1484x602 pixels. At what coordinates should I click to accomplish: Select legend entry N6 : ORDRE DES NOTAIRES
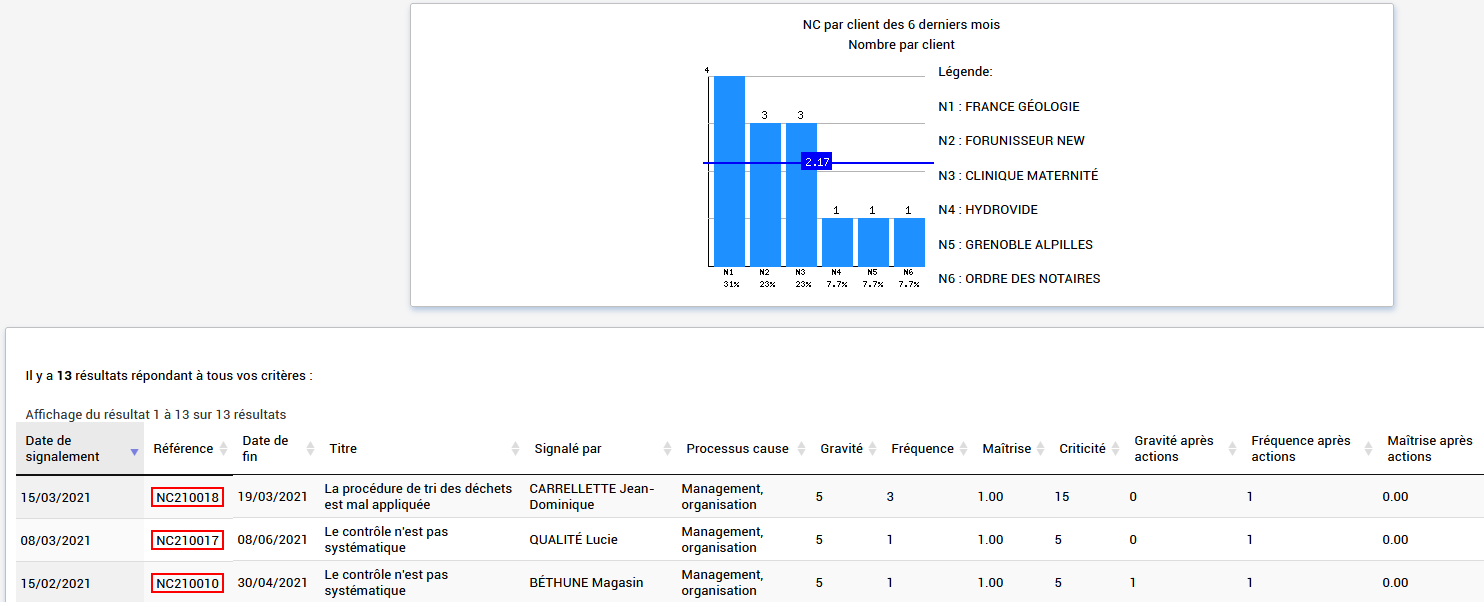coord(1019,279)
